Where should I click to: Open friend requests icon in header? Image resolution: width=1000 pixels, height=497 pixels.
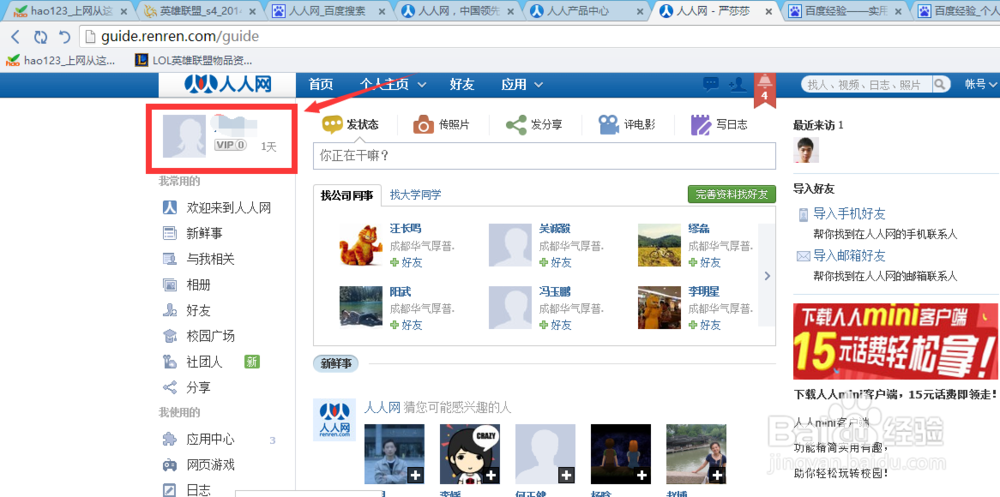coord(738,84)
